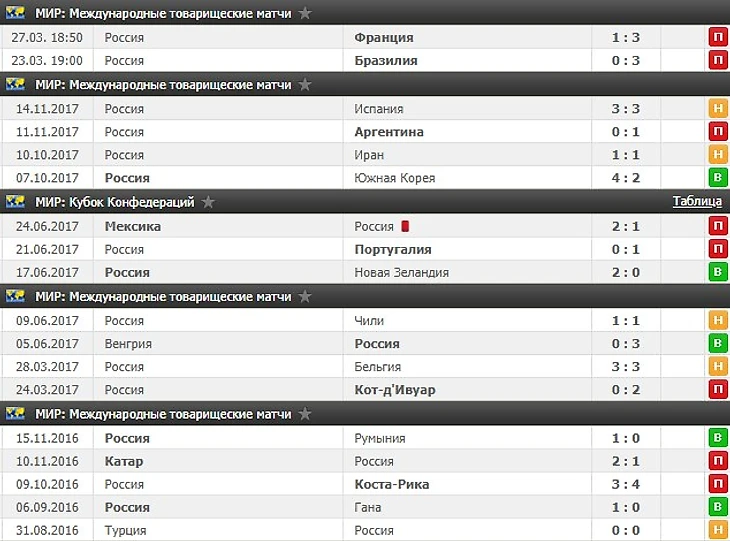Viewport: 730px width, 541px height.
Task: Click the 2017 autumn friendlies section header
Action: pos(365,85)
